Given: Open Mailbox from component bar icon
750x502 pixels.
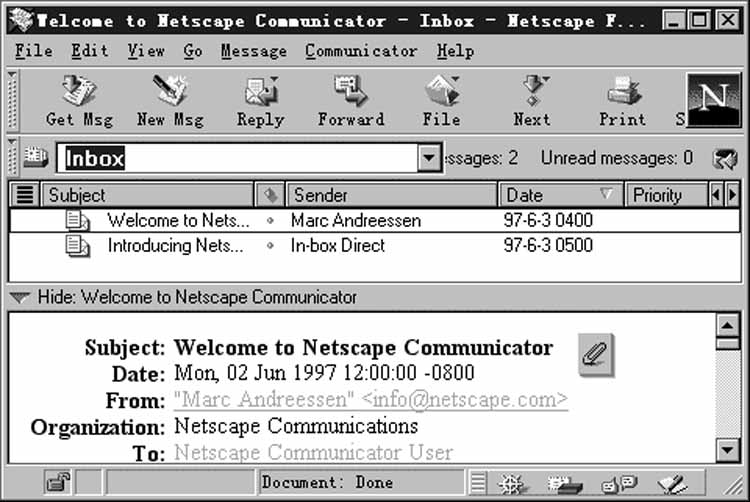Looking at the screenshot, I should [564, 485].
